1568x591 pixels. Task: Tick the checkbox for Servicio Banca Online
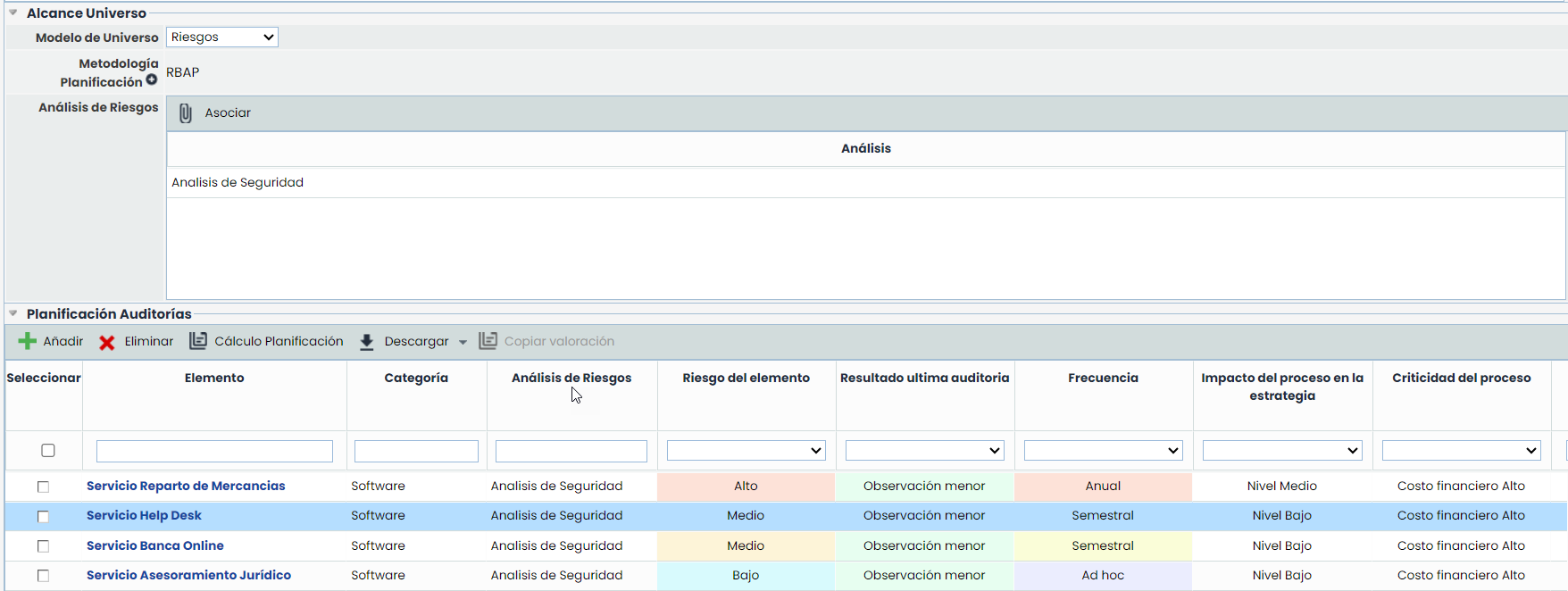[43, 546]
